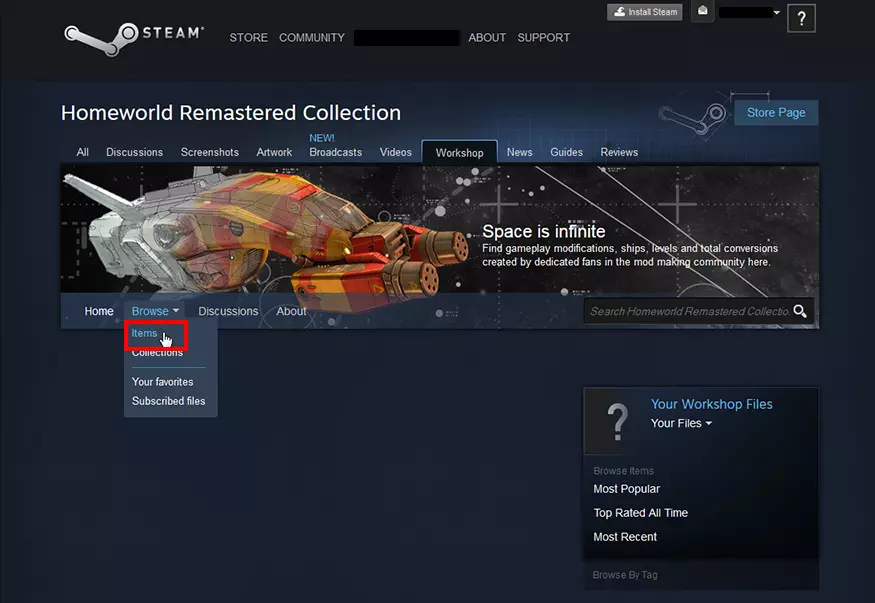Image resolution: width=875 pixels, height=603 pixels.
Task: Open the Workshop Discussions section
Action: [228, 311]
